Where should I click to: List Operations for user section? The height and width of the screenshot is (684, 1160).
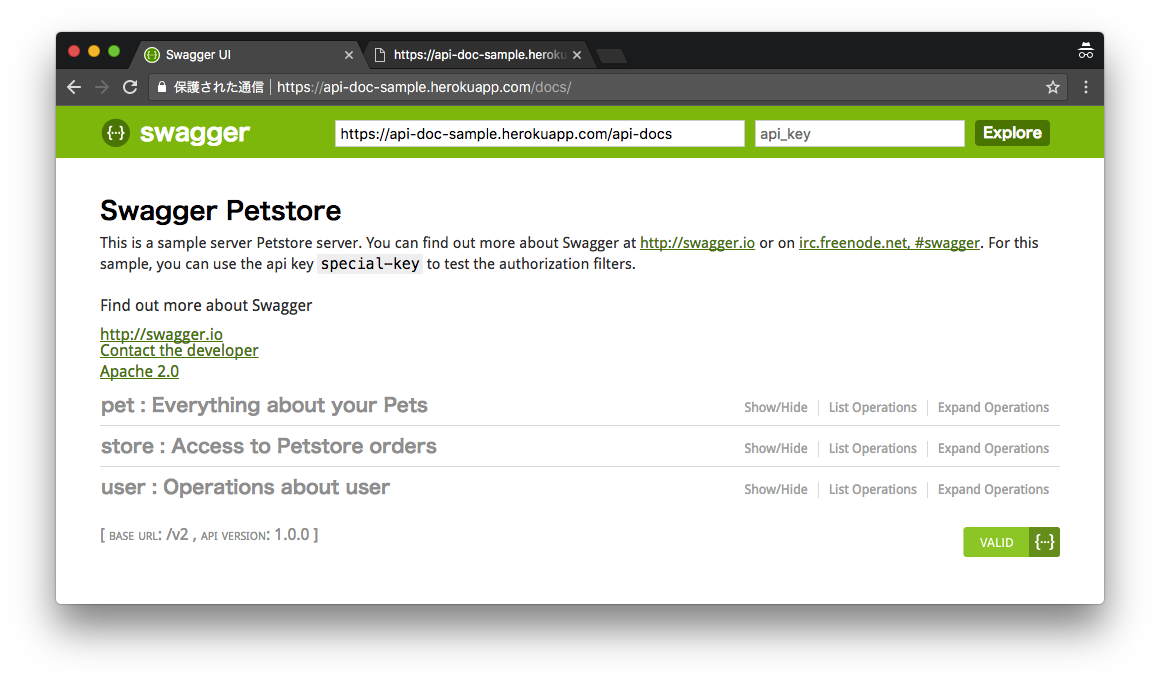872,489
